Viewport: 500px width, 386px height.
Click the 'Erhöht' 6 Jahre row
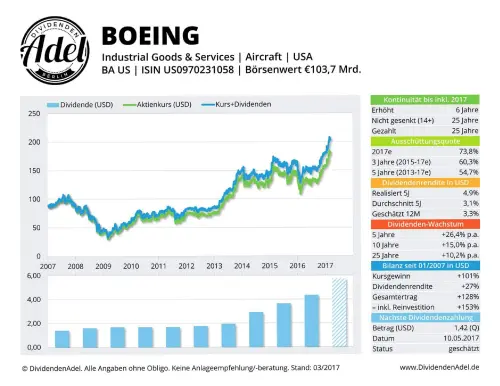[425, 110]
